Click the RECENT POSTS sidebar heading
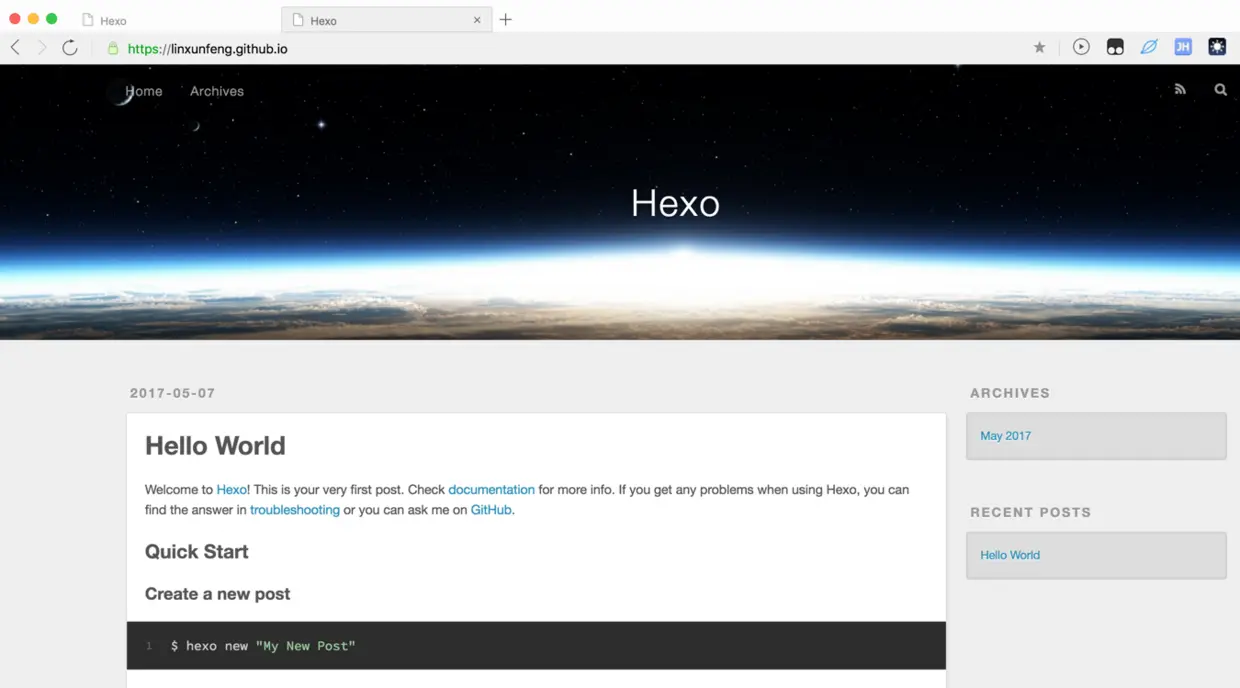This screenshot has width=1240, height=688. pyautogui.click(x=1030, y=512)
